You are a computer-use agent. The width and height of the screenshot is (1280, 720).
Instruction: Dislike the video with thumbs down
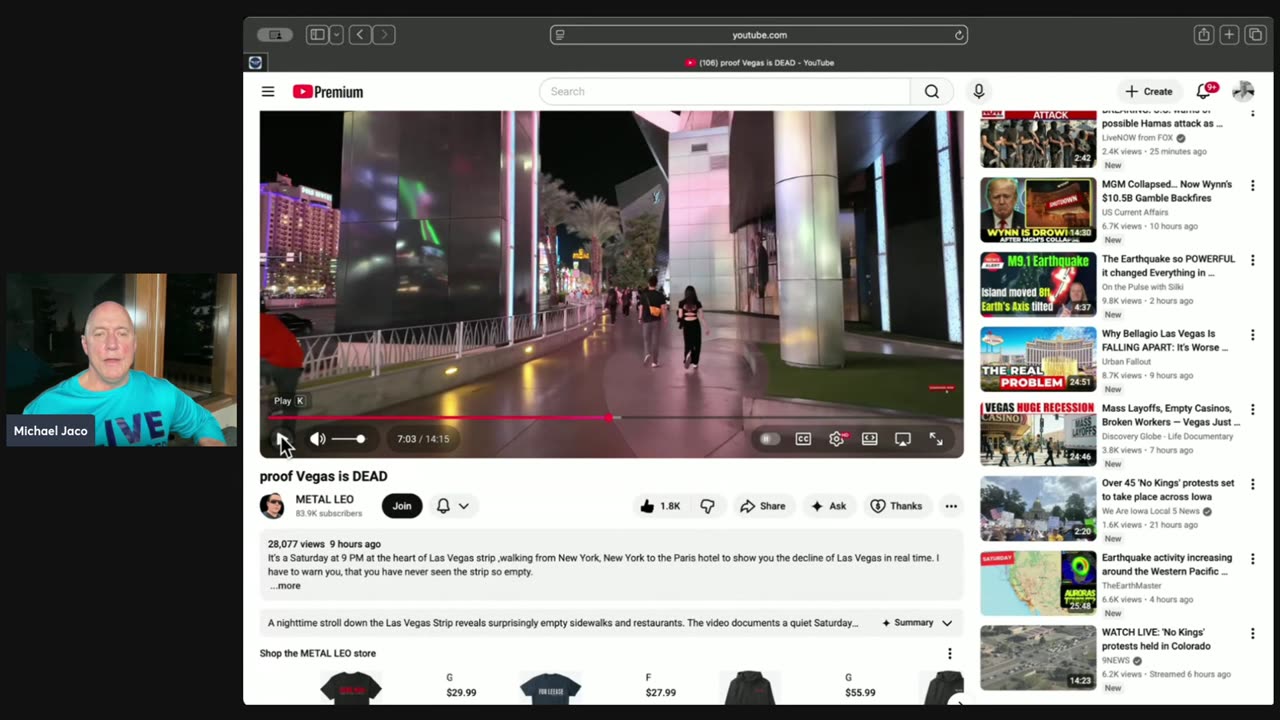[x=708, y=506]
